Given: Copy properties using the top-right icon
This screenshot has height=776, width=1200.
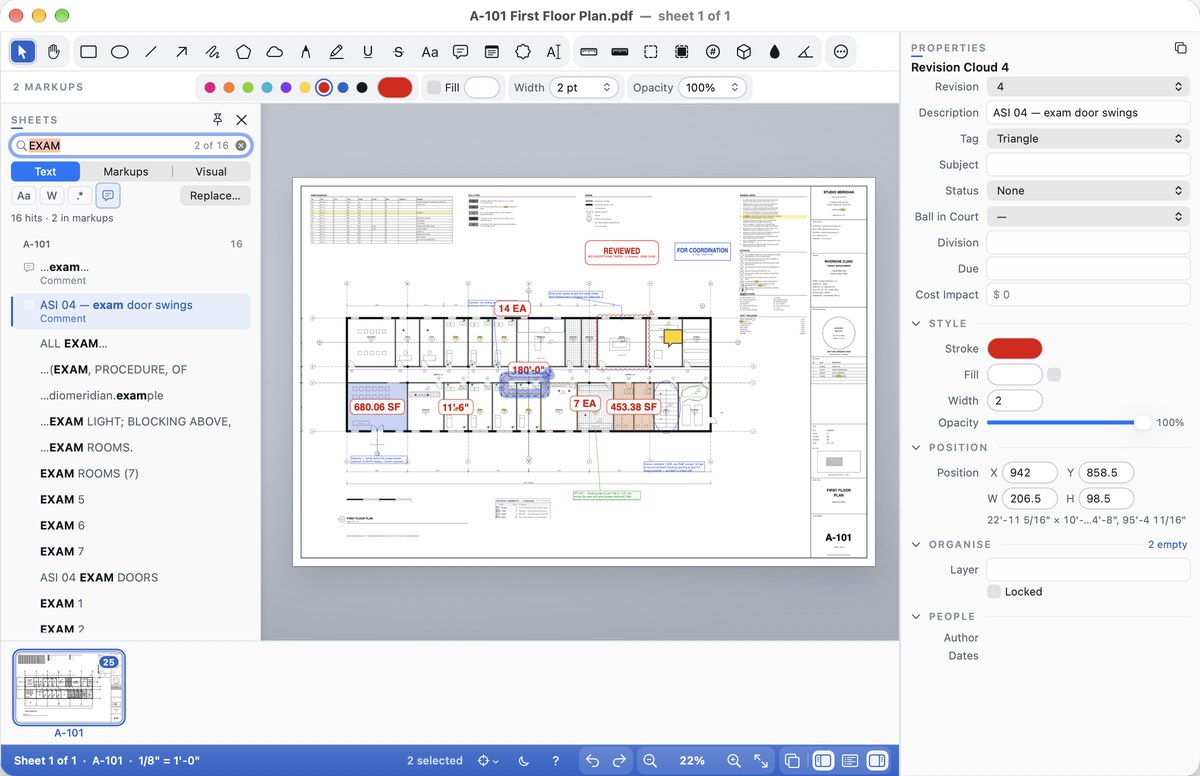Looking at the screenshot, I should 1180,48.
